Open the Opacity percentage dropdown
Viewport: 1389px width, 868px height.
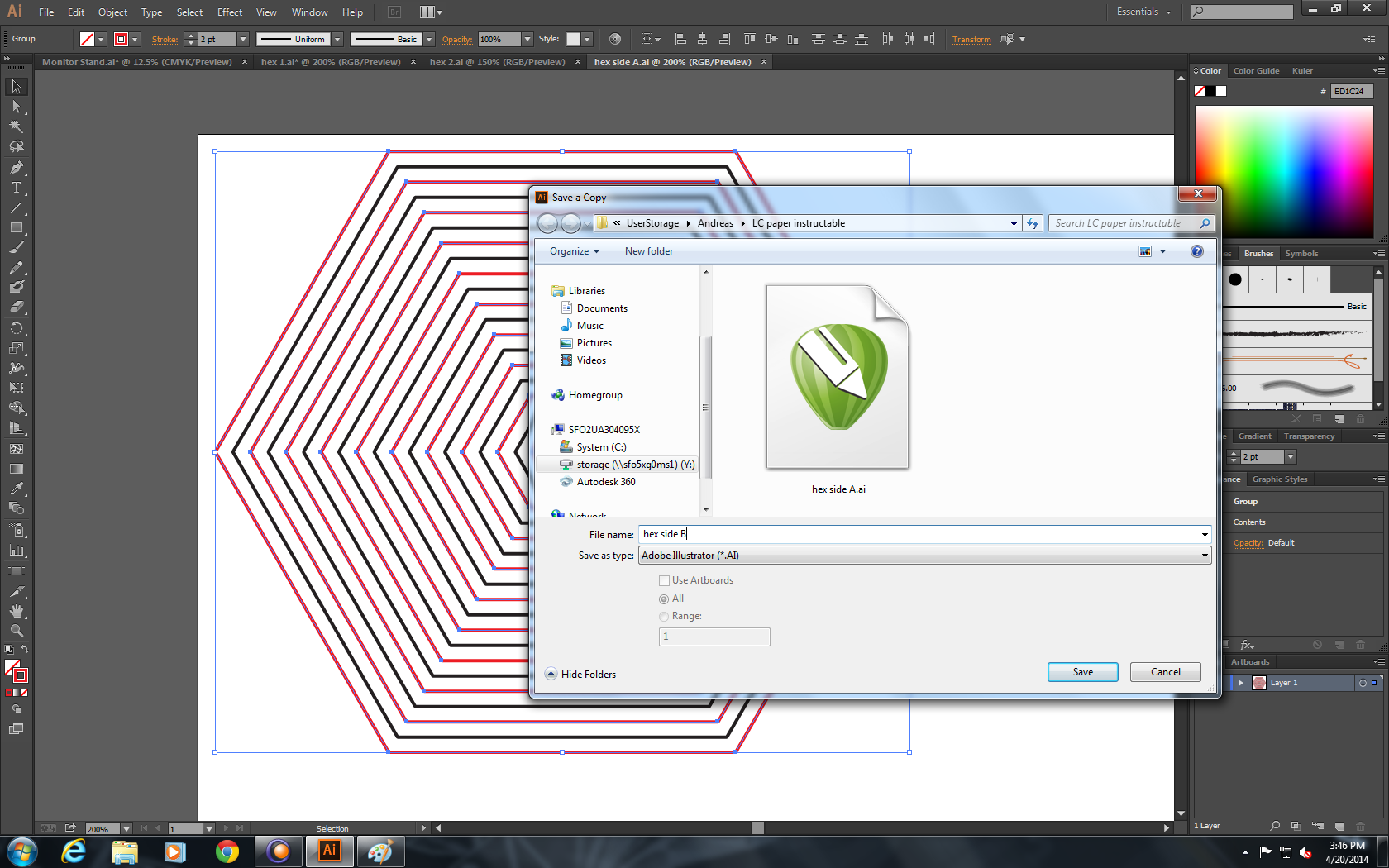(527, 39)
